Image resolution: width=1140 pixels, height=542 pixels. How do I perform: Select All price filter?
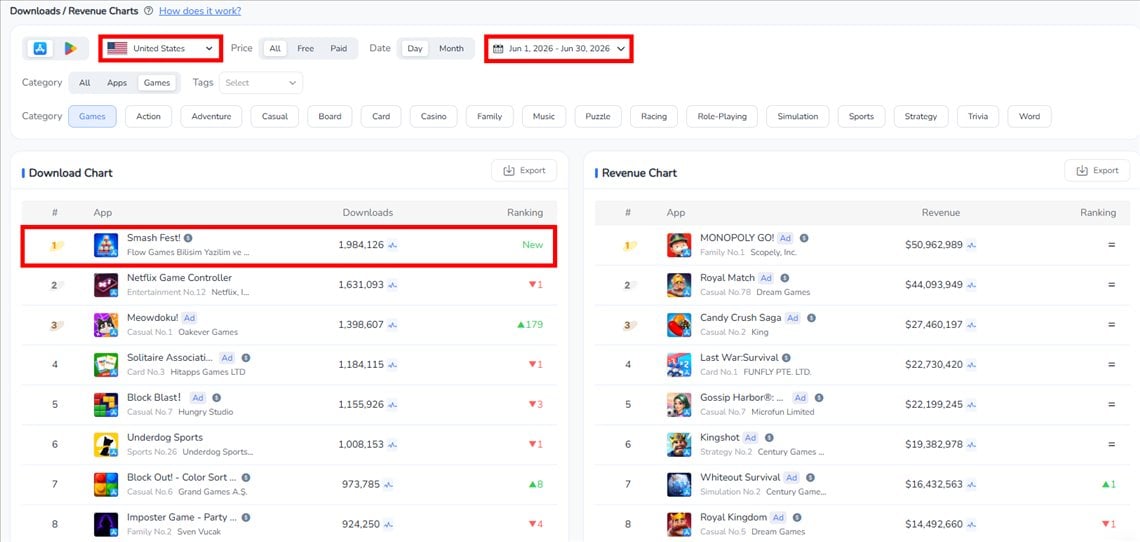tap(275, 49)
